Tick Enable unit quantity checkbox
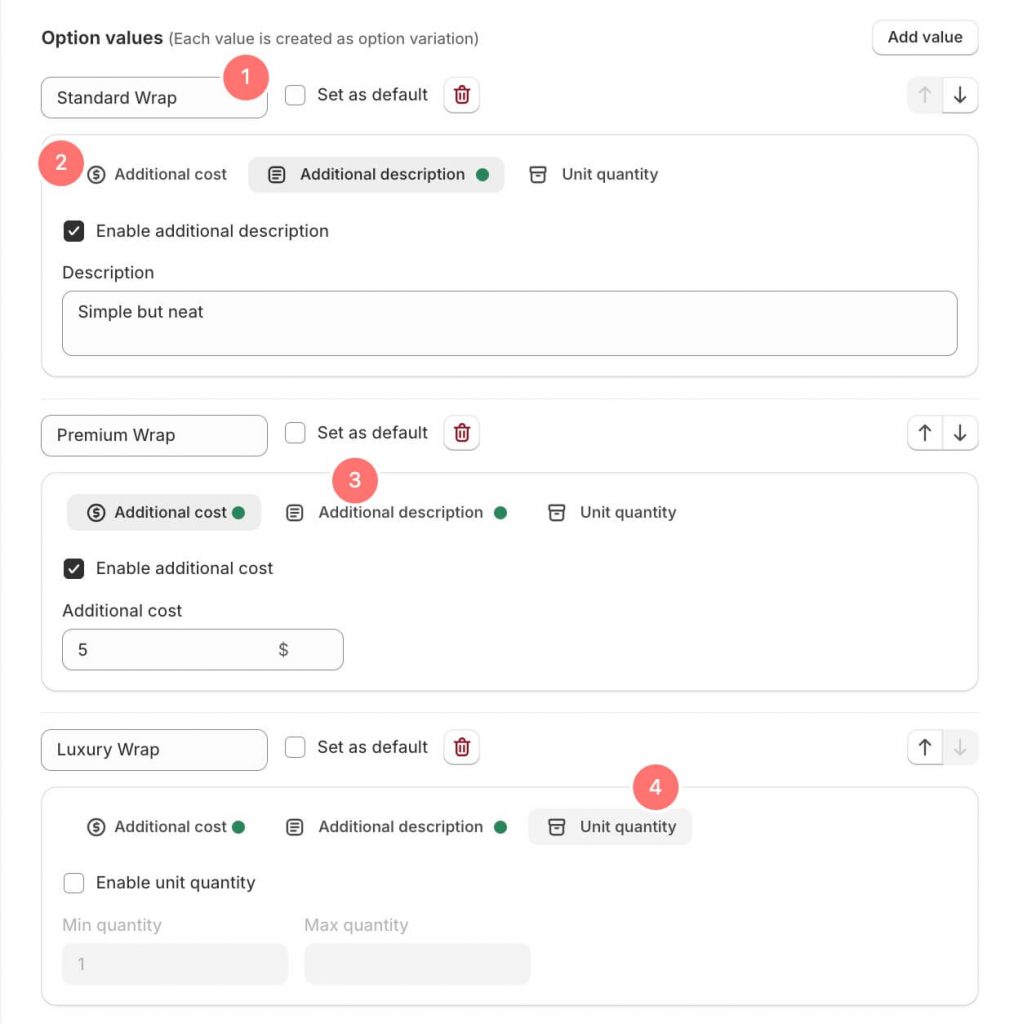The image size is (1014, 1024). pyautogui.click(x=74, y=883)
